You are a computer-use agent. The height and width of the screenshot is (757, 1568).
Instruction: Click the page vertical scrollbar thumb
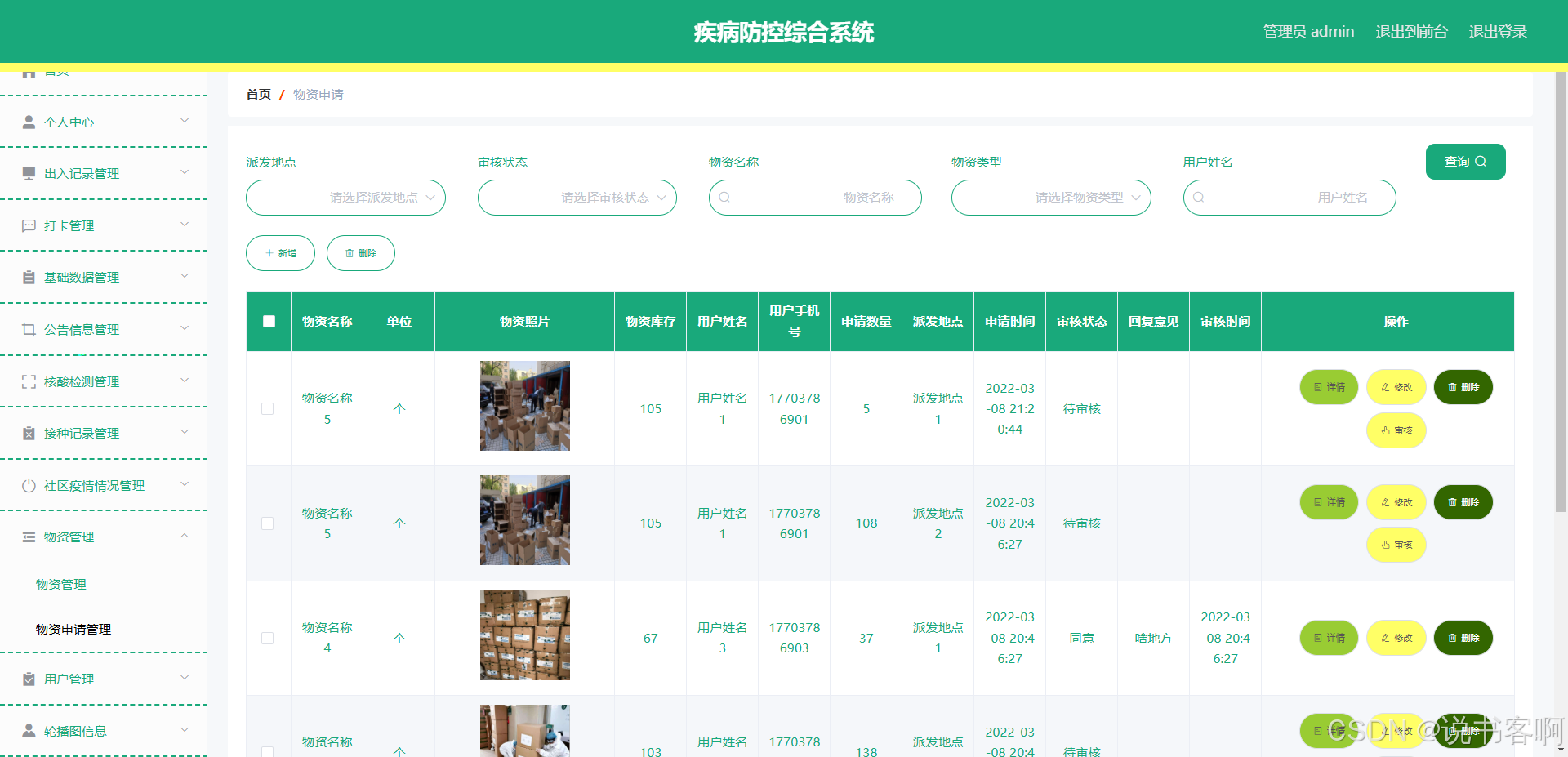coord(1561,292)
